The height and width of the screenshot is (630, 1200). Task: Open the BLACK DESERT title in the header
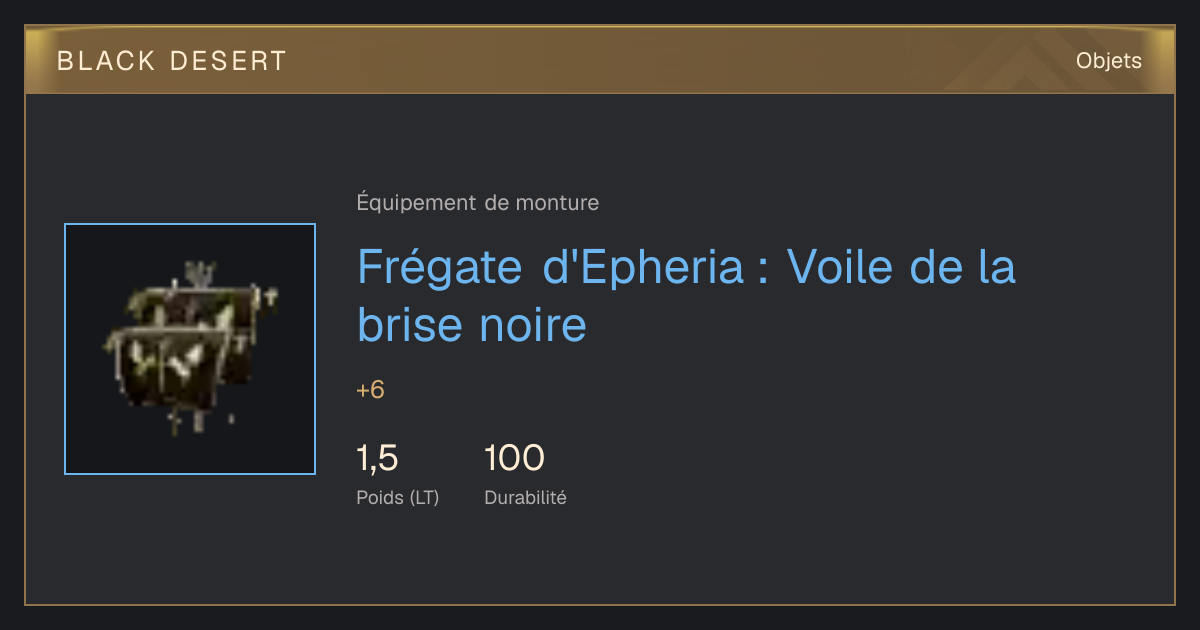coord(172,61)
